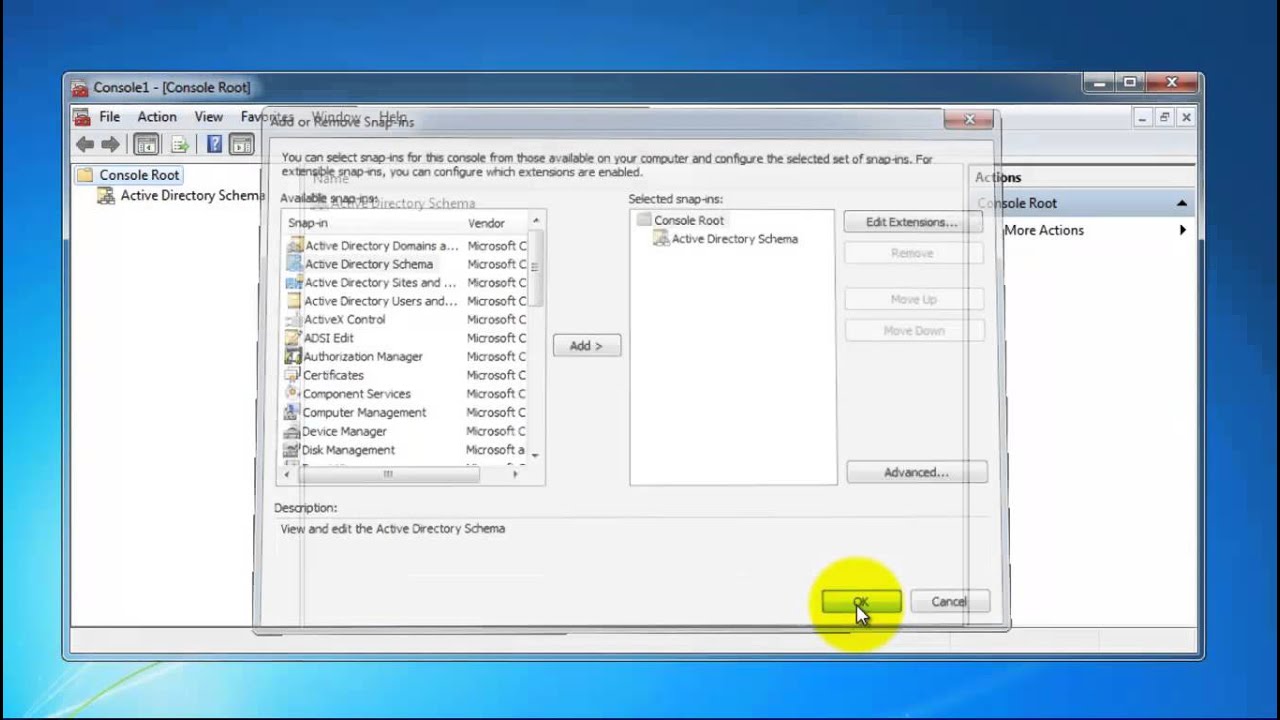Click More Actions in the Actions pane
The width and height of the screenshot is (1280, 720).
[x=1044, y=230]
